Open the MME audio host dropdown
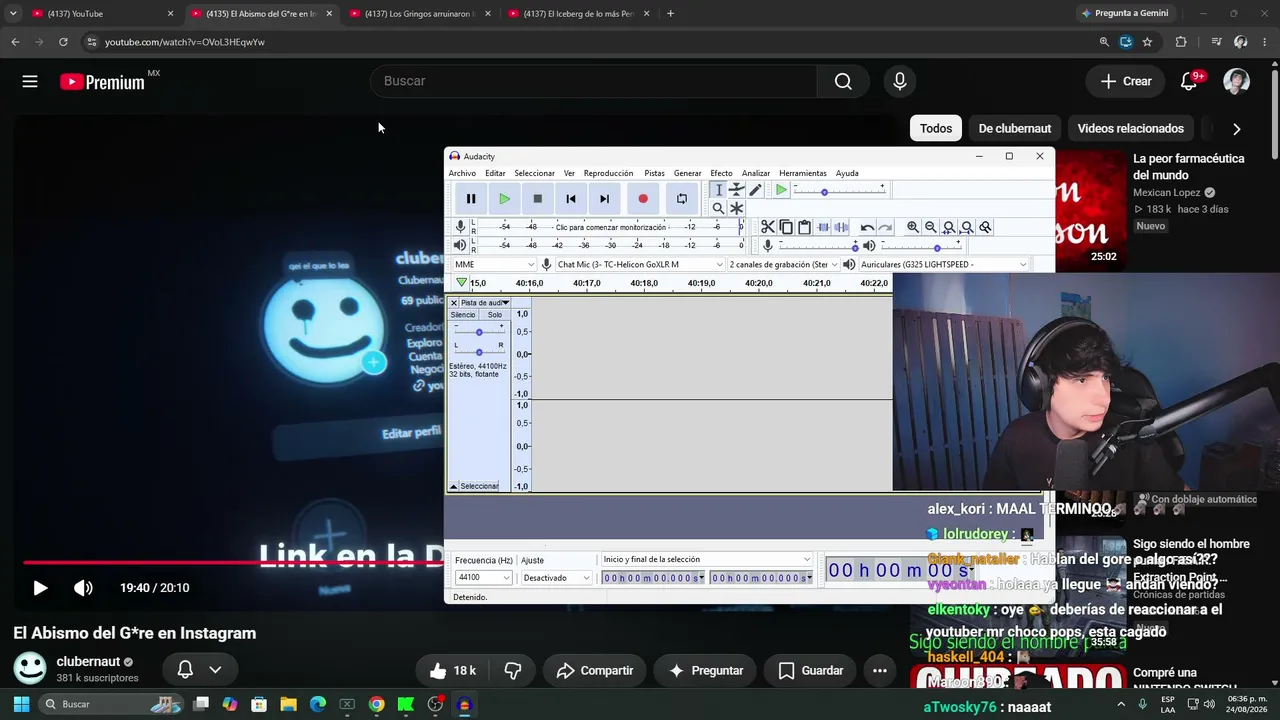The width and height of the screenshot is (1280, 720). pyautogui.click(x=494, y=264)
